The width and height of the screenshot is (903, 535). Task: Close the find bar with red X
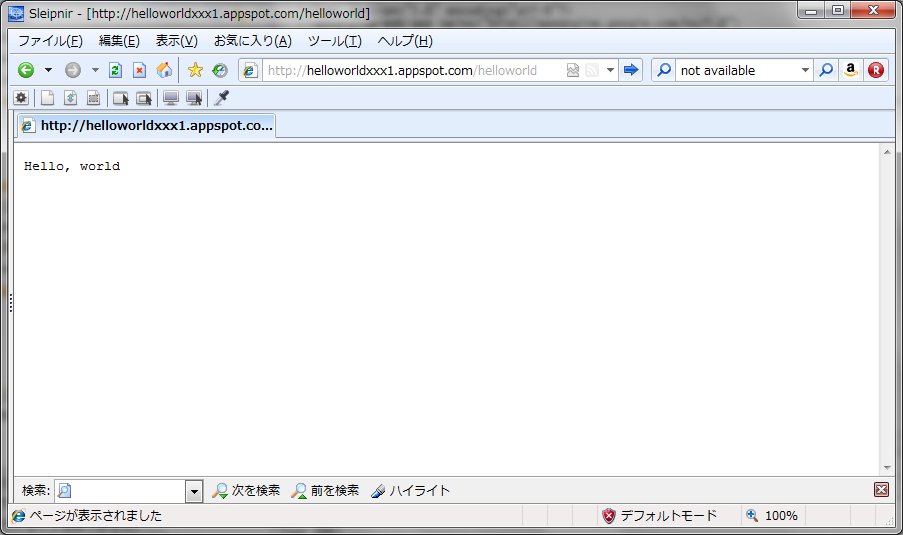tap(881, 490)
